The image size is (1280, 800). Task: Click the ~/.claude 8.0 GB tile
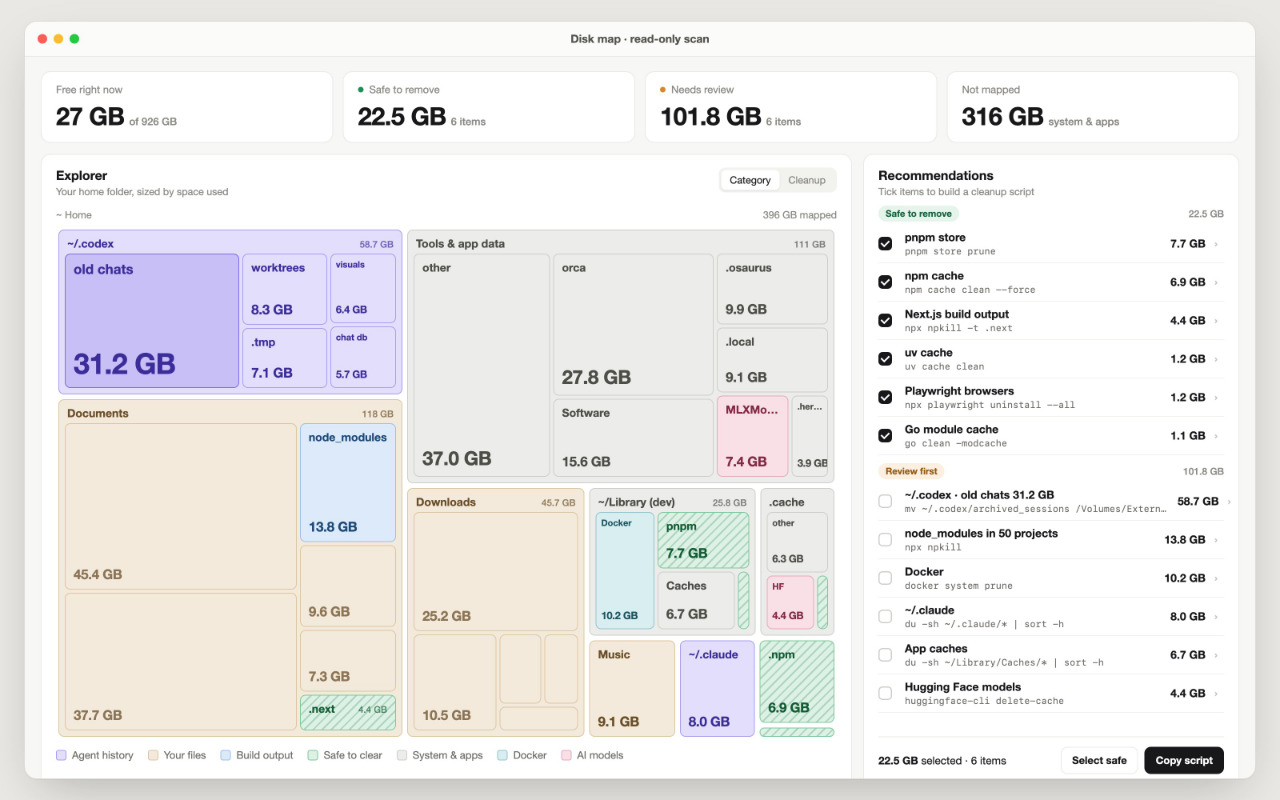tap(717, 688)
